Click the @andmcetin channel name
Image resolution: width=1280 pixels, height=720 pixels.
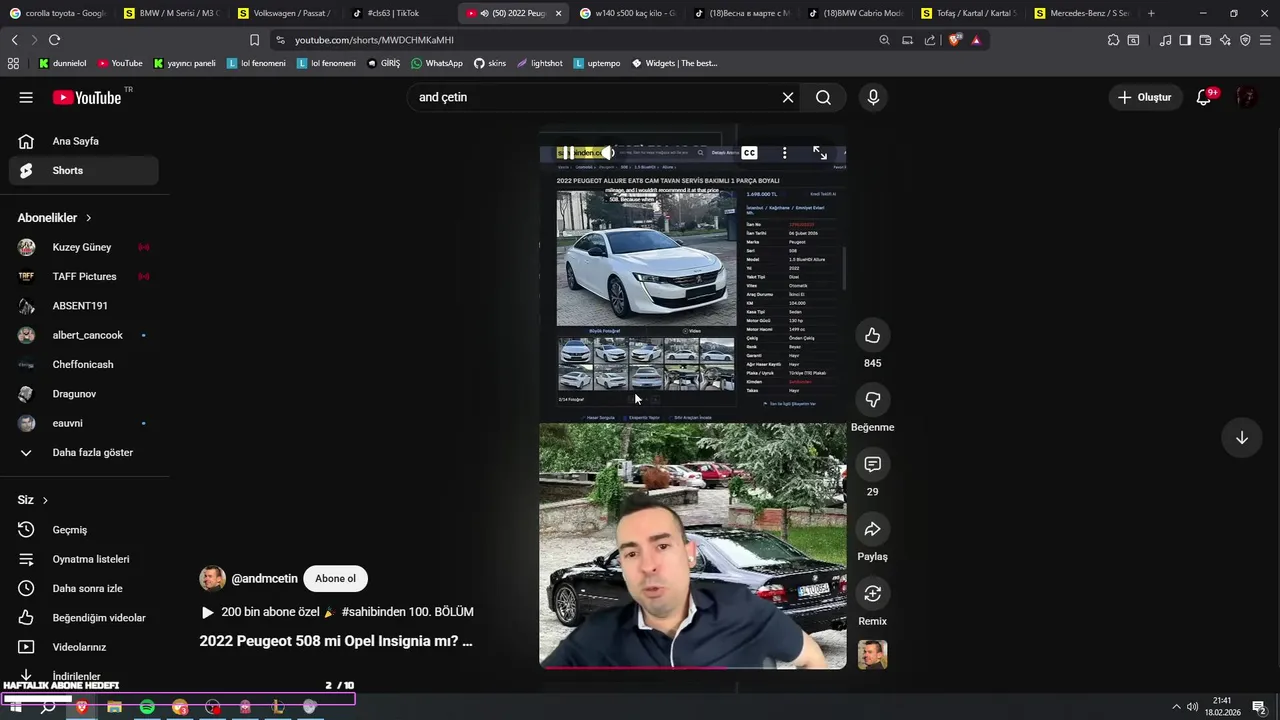click(x=264, y=579)
